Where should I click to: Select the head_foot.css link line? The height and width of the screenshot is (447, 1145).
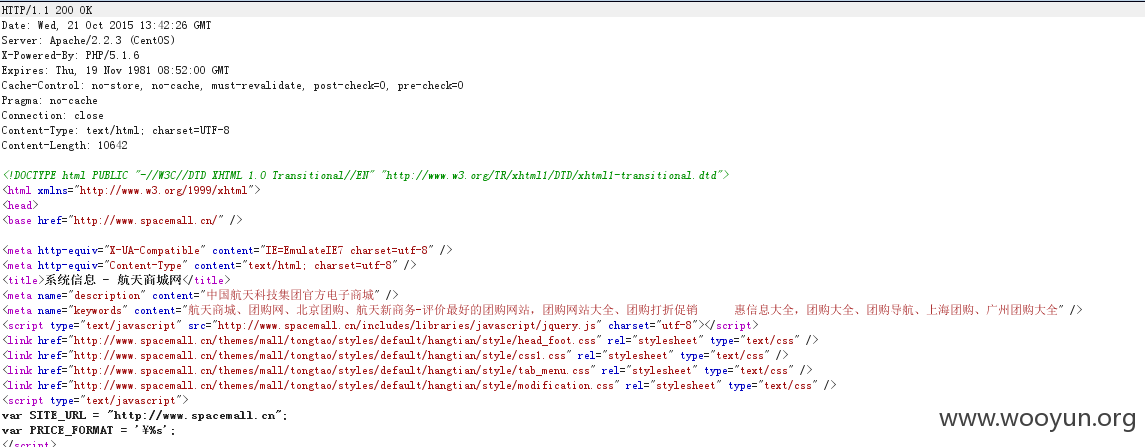point(410,340)
